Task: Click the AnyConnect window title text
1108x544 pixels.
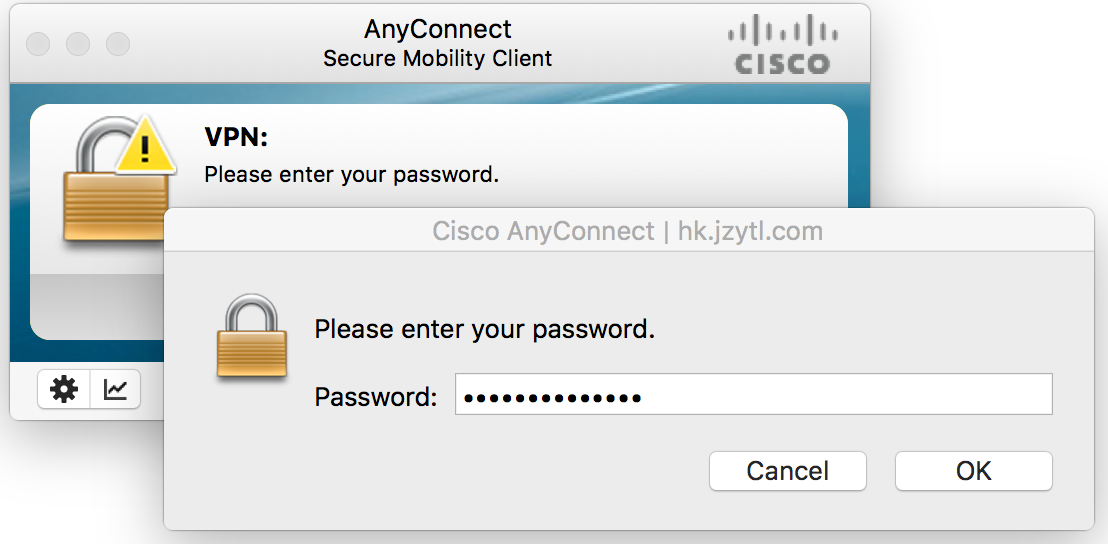Action: (x=438, y=29)
